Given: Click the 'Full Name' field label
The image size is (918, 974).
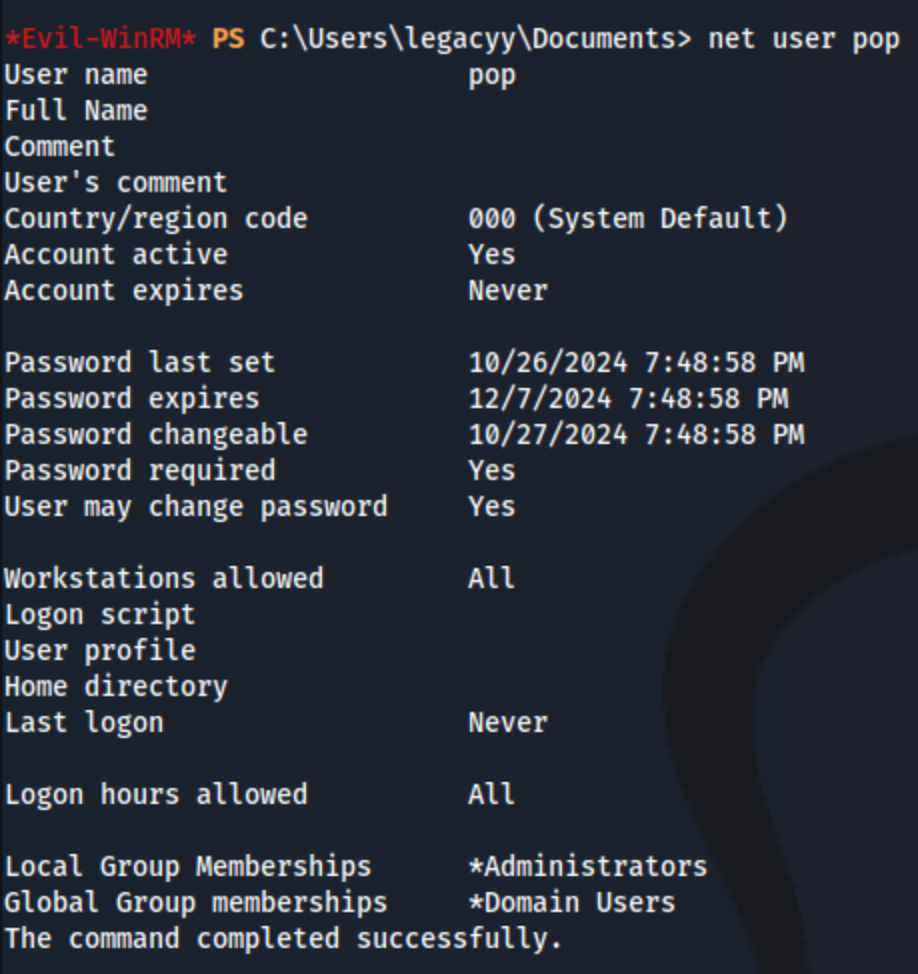Looking at the screenshot, I should (76, 111).
